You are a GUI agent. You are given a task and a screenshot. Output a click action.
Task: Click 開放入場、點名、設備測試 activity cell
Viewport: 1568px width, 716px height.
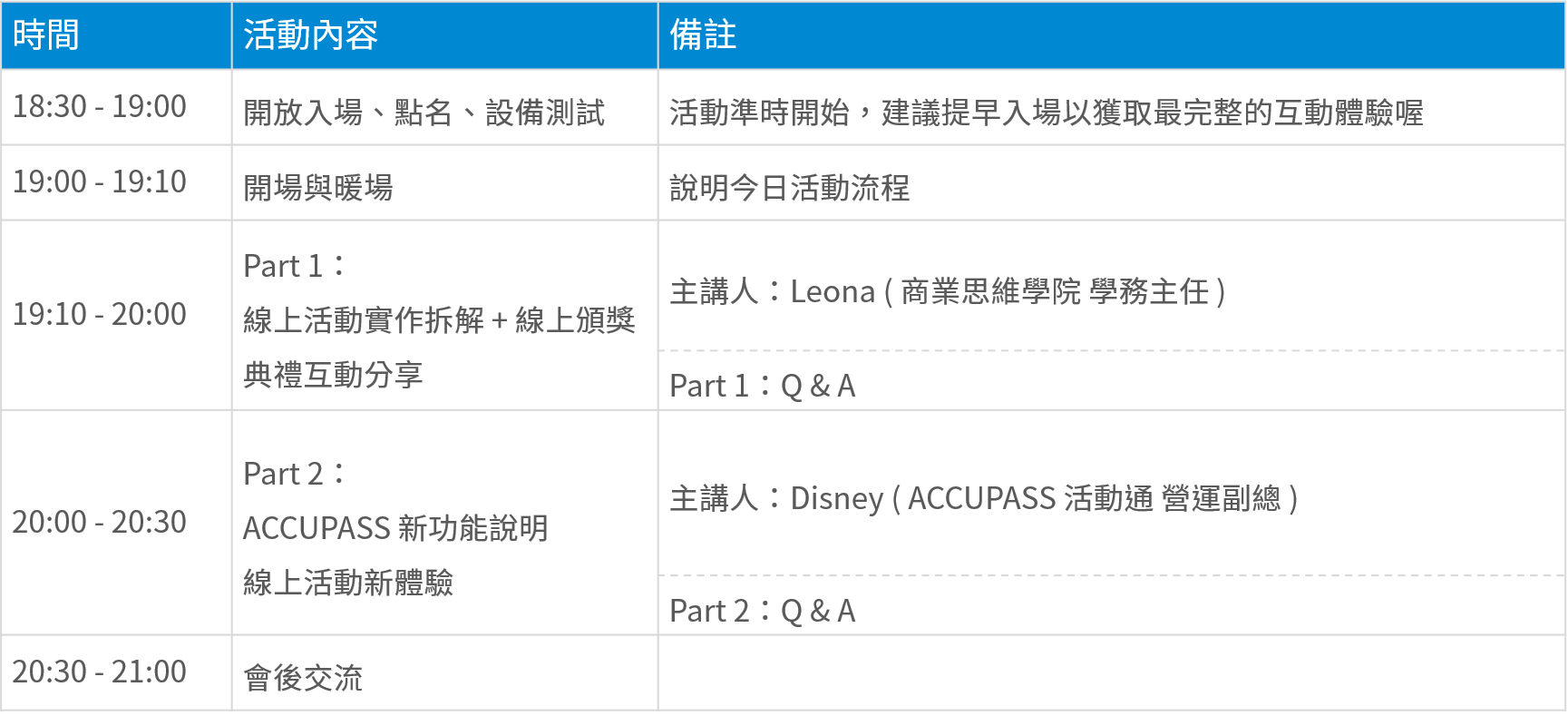point(424,113)
